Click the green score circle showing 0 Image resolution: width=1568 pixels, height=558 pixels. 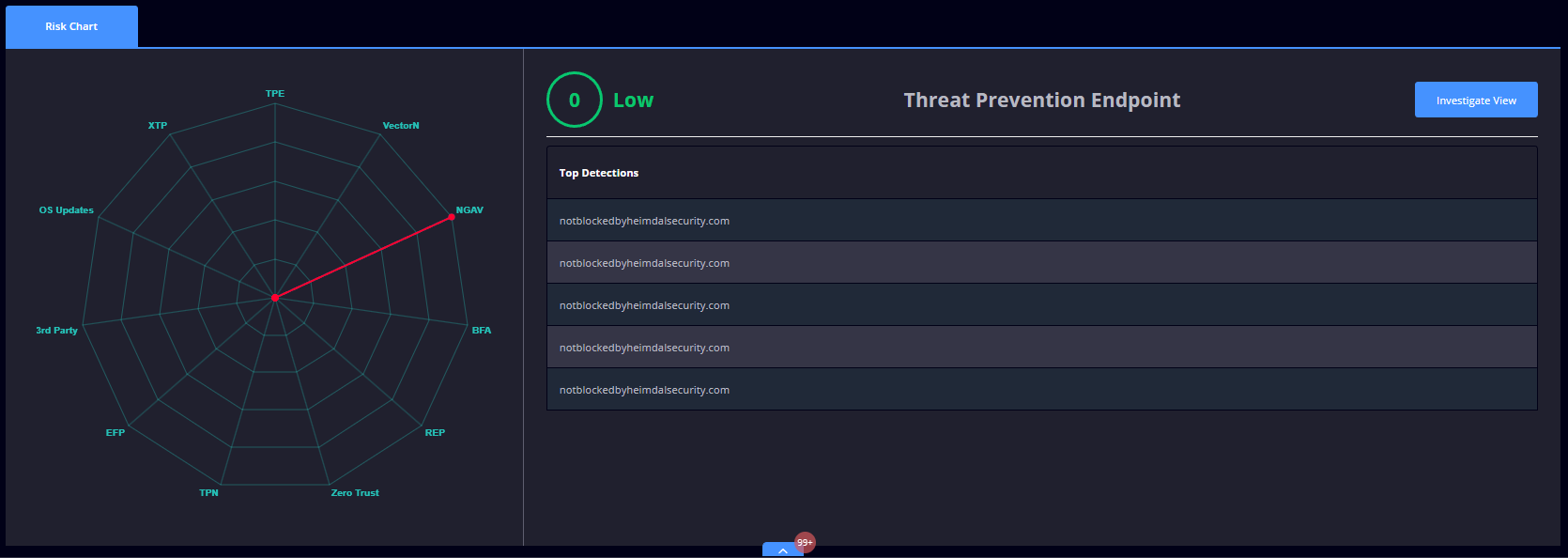(x=575, y=100)
